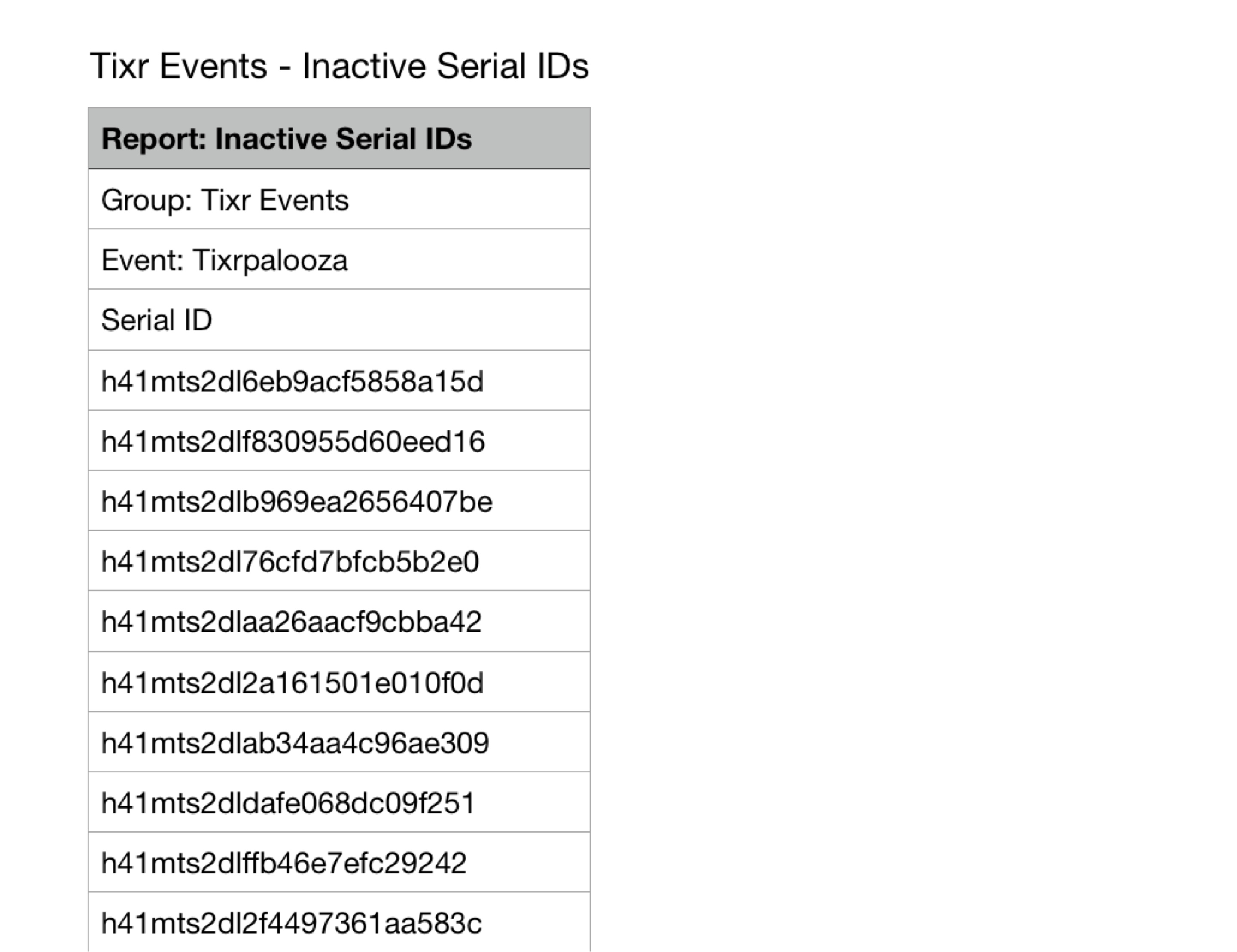Select the Serial ID column heading cell

[x=339, y=320]
